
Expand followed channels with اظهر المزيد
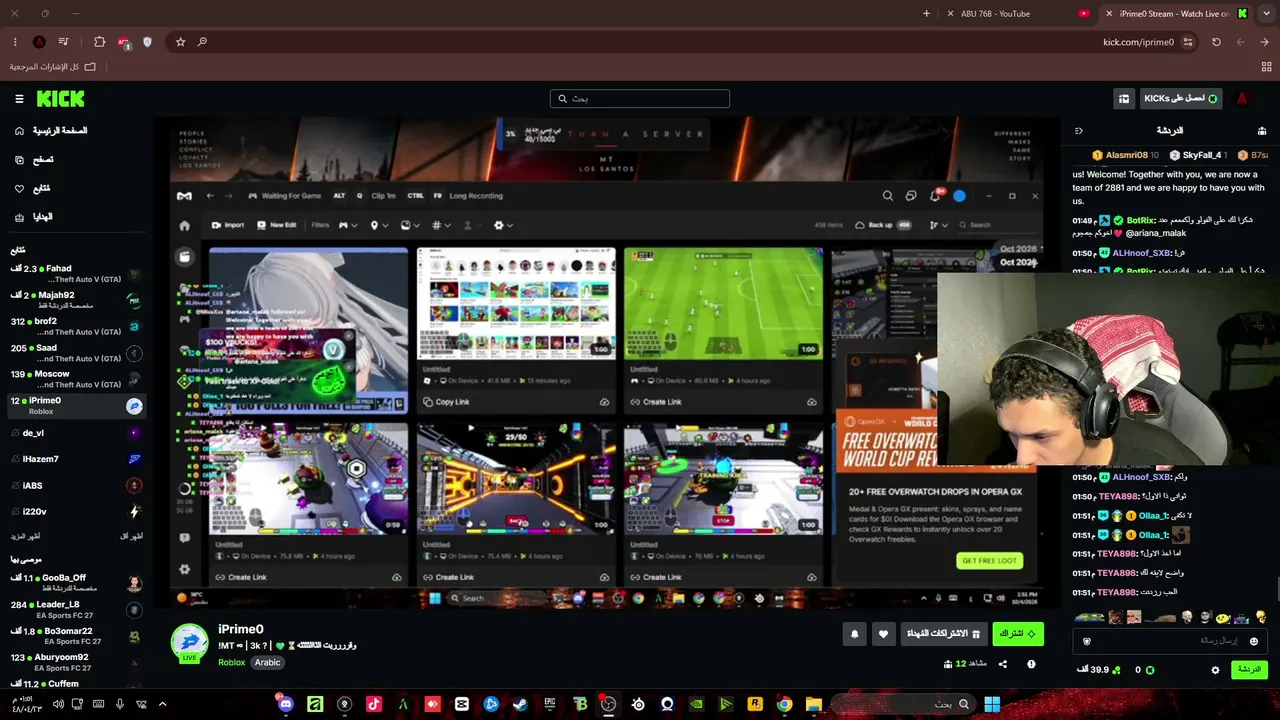tap(26, 537)
